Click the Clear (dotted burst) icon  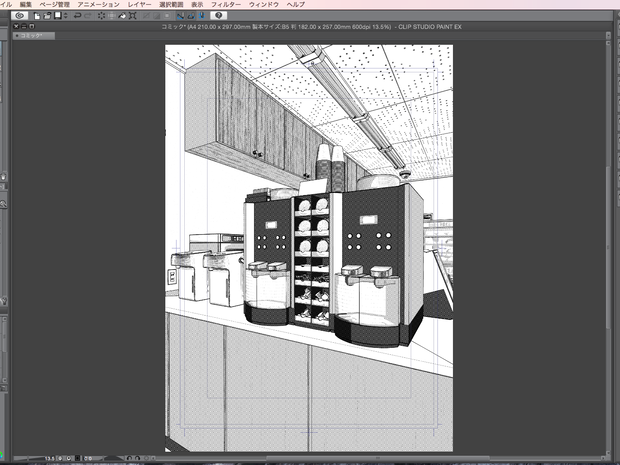click(x=102, y=16)
